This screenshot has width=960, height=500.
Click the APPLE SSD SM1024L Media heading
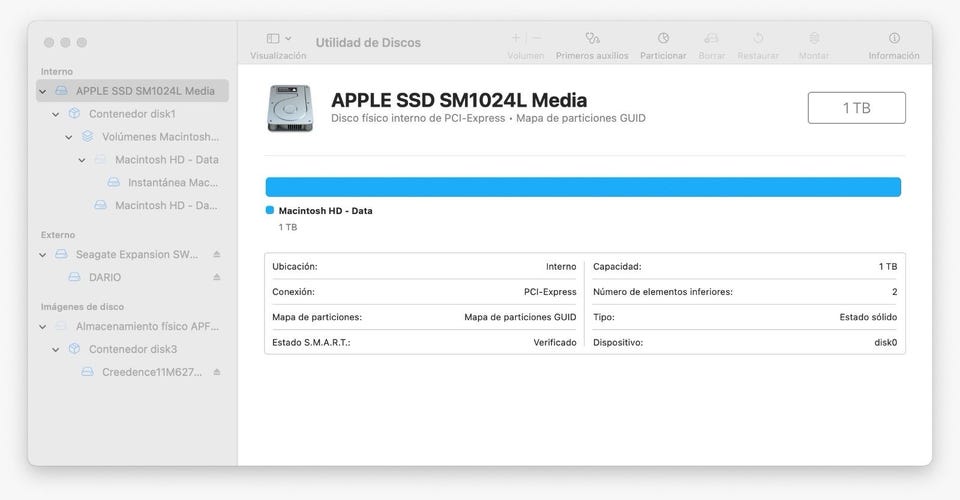[x=459, y=100]
